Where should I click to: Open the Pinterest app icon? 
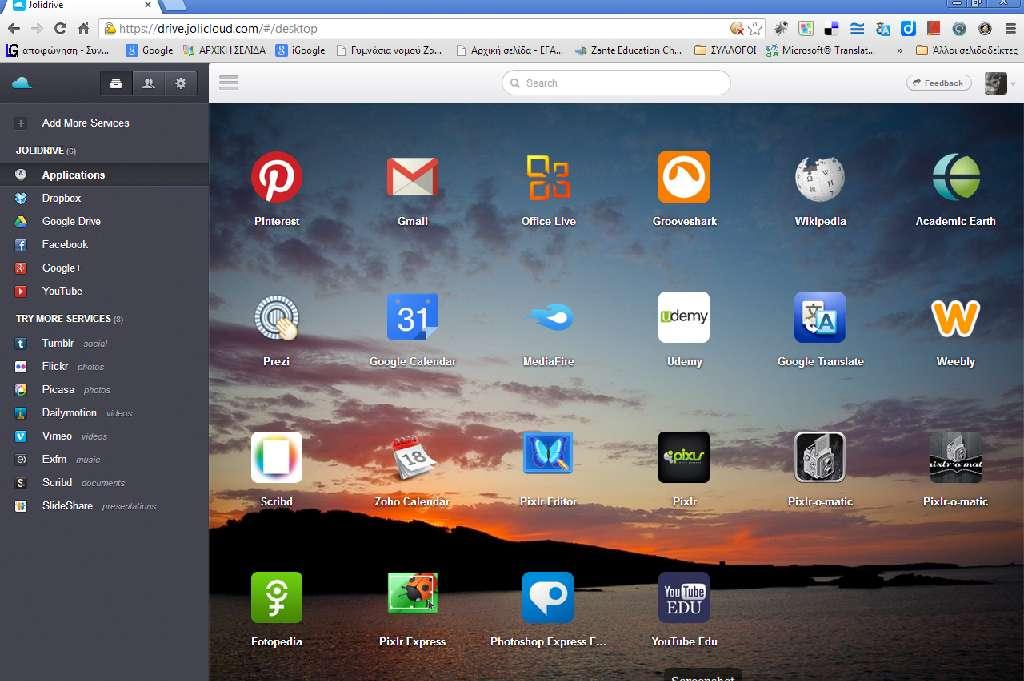pos(276,177)
